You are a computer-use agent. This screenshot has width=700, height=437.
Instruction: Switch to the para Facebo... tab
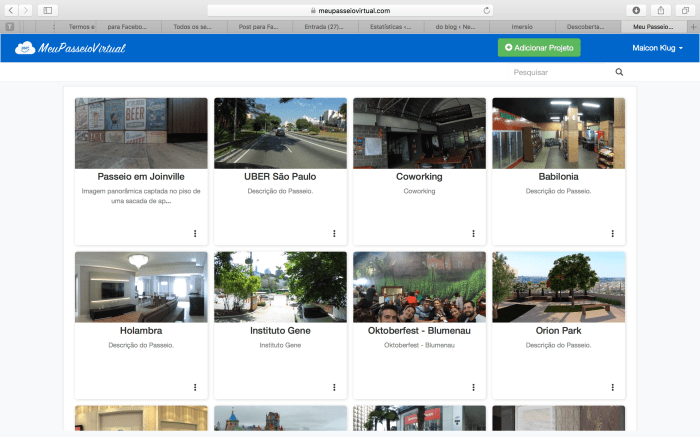[x=128, y=27]
